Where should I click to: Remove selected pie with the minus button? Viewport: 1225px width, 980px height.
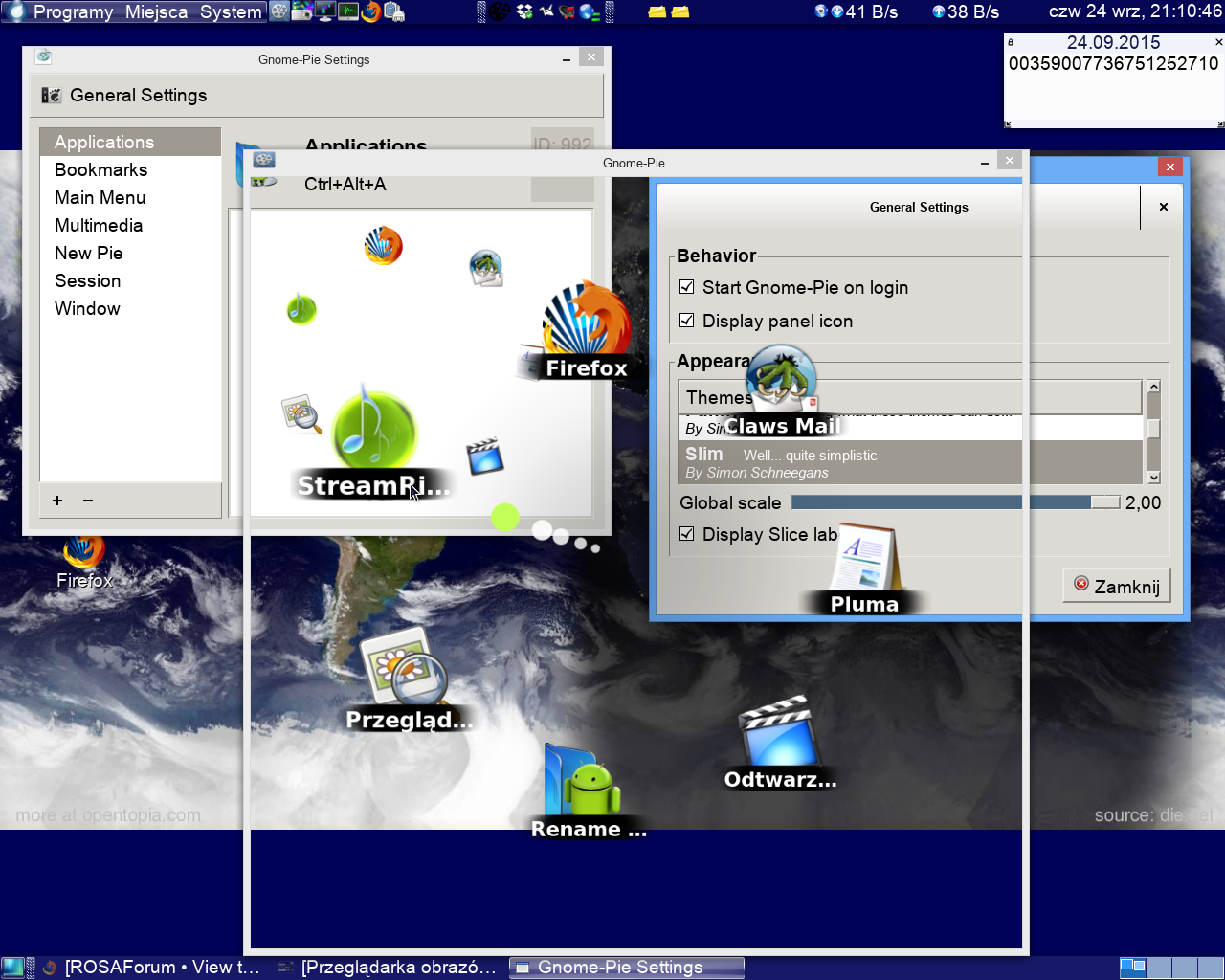pos(88,501)
